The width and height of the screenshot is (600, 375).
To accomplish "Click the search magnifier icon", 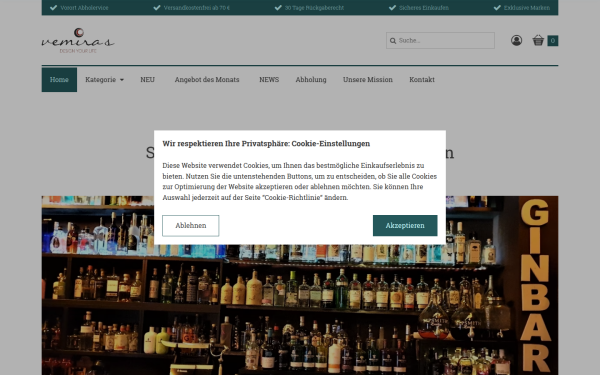I will pos(393,41).
